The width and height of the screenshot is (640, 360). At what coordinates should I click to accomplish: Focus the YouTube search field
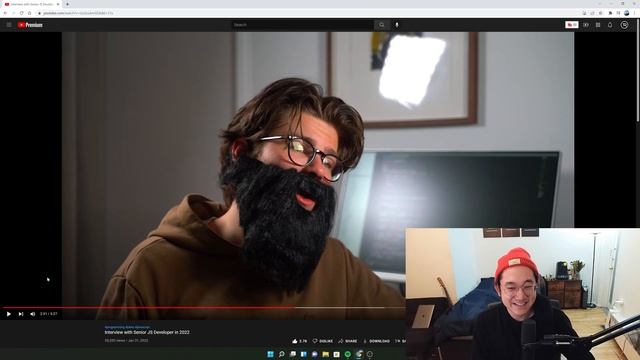click(x=302, y=25)
